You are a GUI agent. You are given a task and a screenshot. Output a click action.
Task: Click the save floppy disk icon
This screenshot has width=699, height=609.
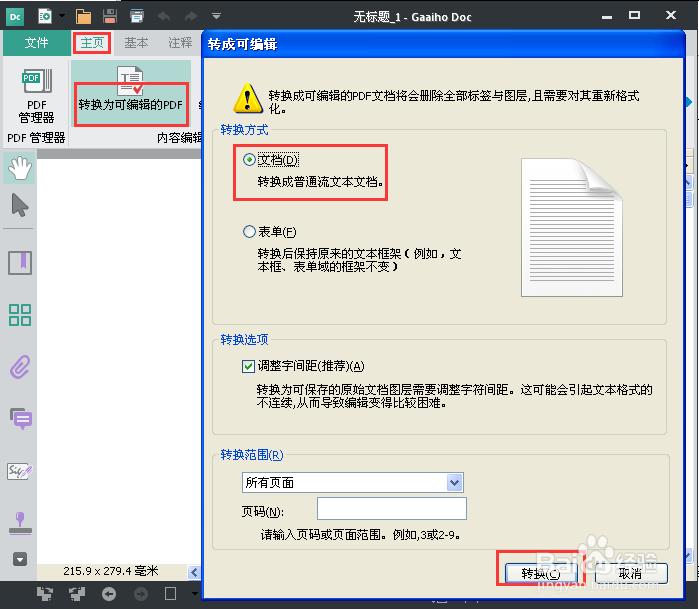pyautogui.click(x=110, y=16)
